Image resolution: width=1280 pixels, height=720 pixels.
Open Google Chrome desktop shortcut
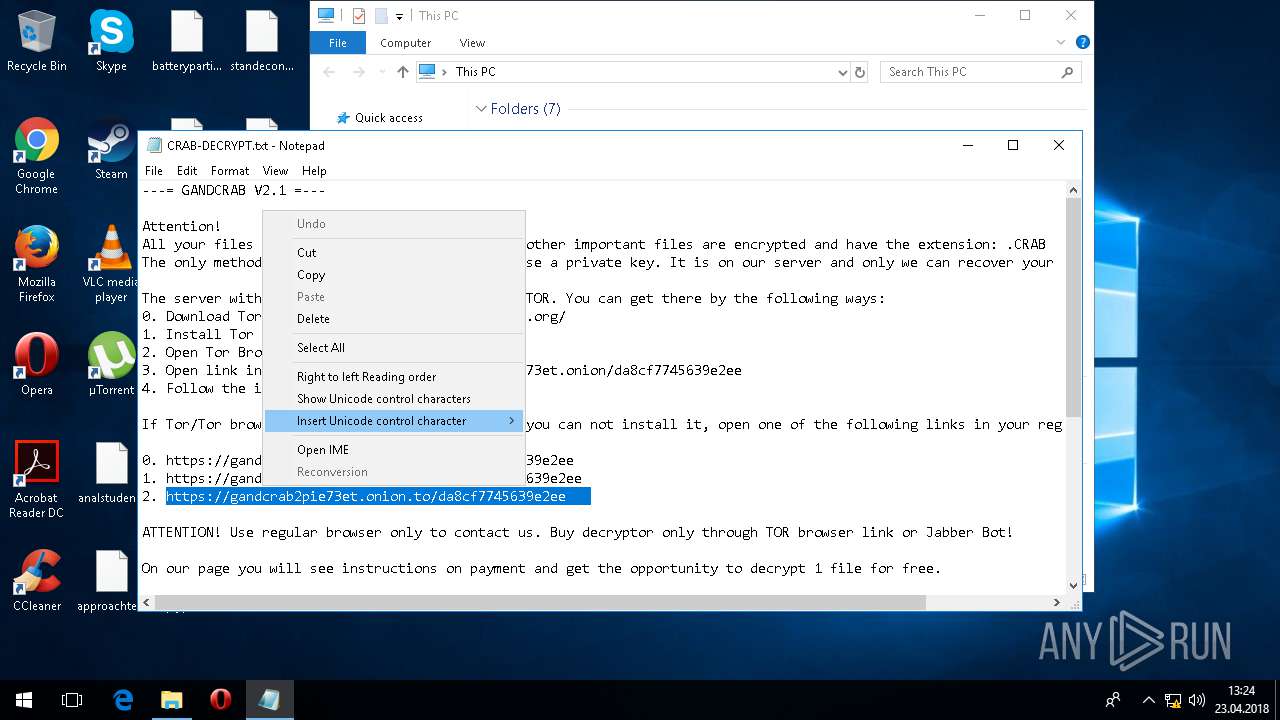pos(37,157)
